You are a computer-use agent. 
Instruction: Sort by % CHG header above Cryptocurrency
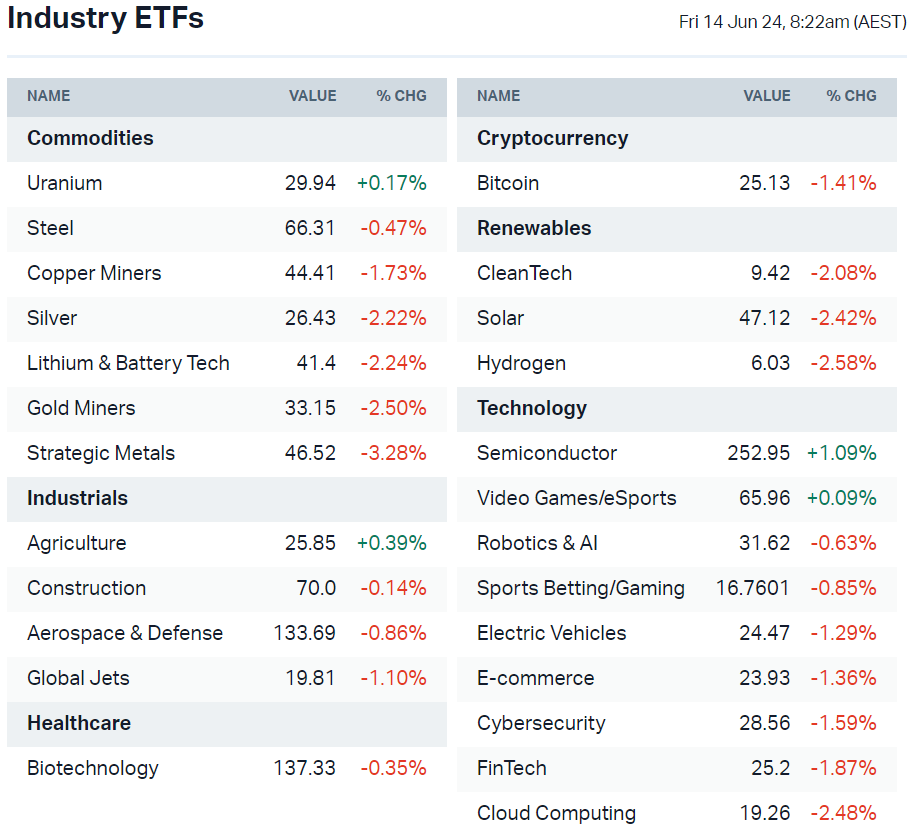point(851,96)
